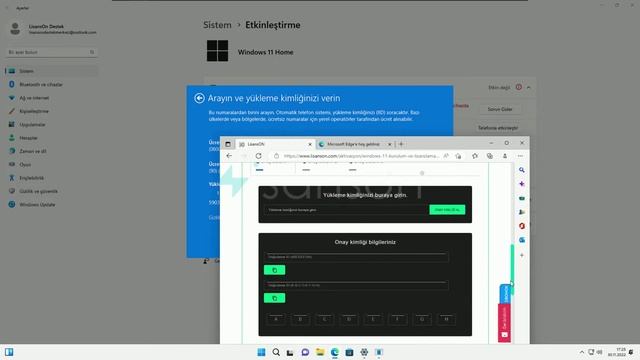
Task: Click the green Onay kimliği al button
Action: (x=447, y=210)
